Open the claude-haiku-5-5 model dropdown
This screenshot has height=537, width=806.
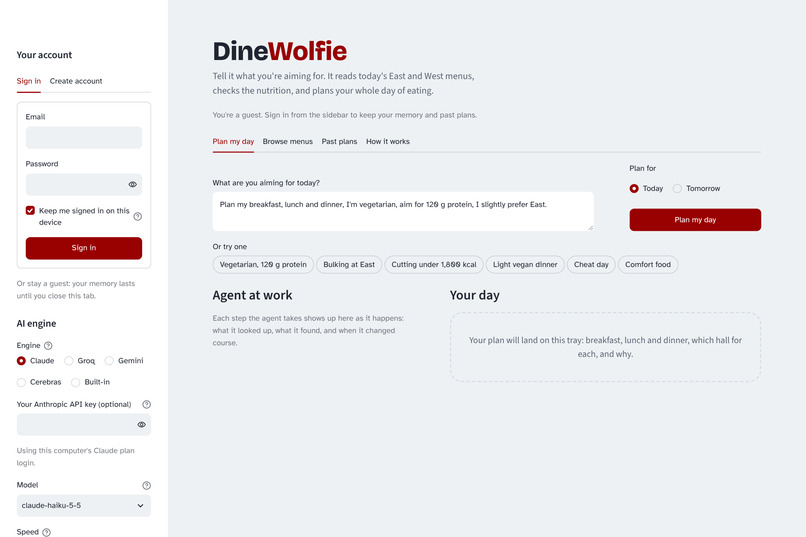tap(84, 506)
